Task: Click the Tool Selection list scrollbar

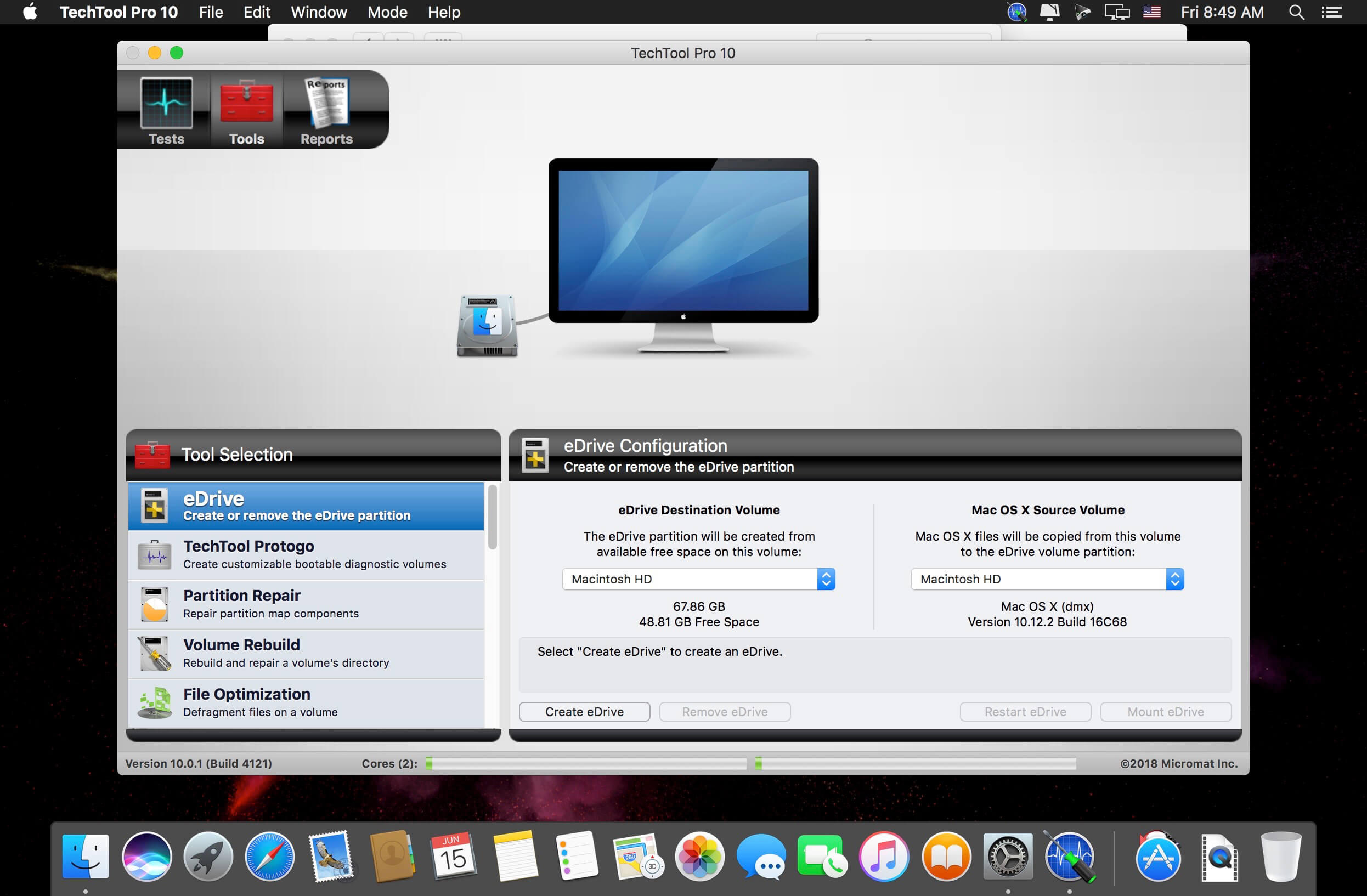Action: pyautogui.click(x=492, y=517)
